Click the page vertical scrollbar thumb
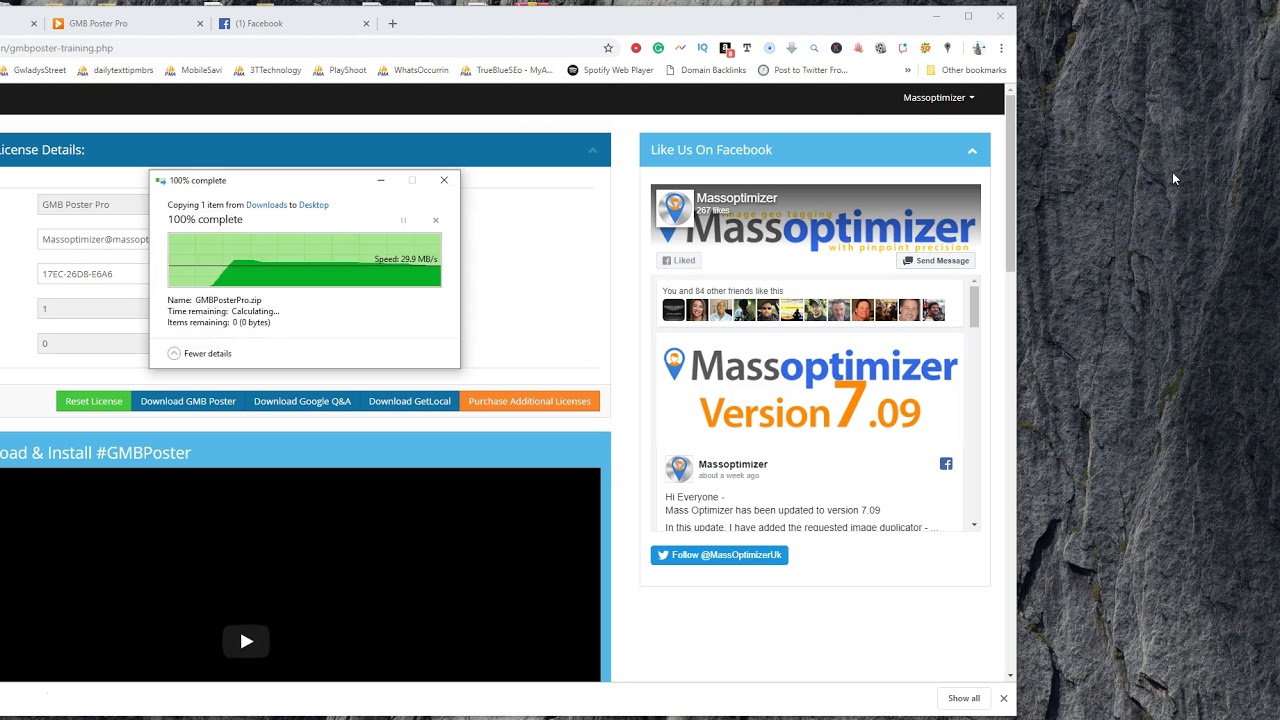The height and width of the screenshot is (720, 1280). pos(1011,184)
